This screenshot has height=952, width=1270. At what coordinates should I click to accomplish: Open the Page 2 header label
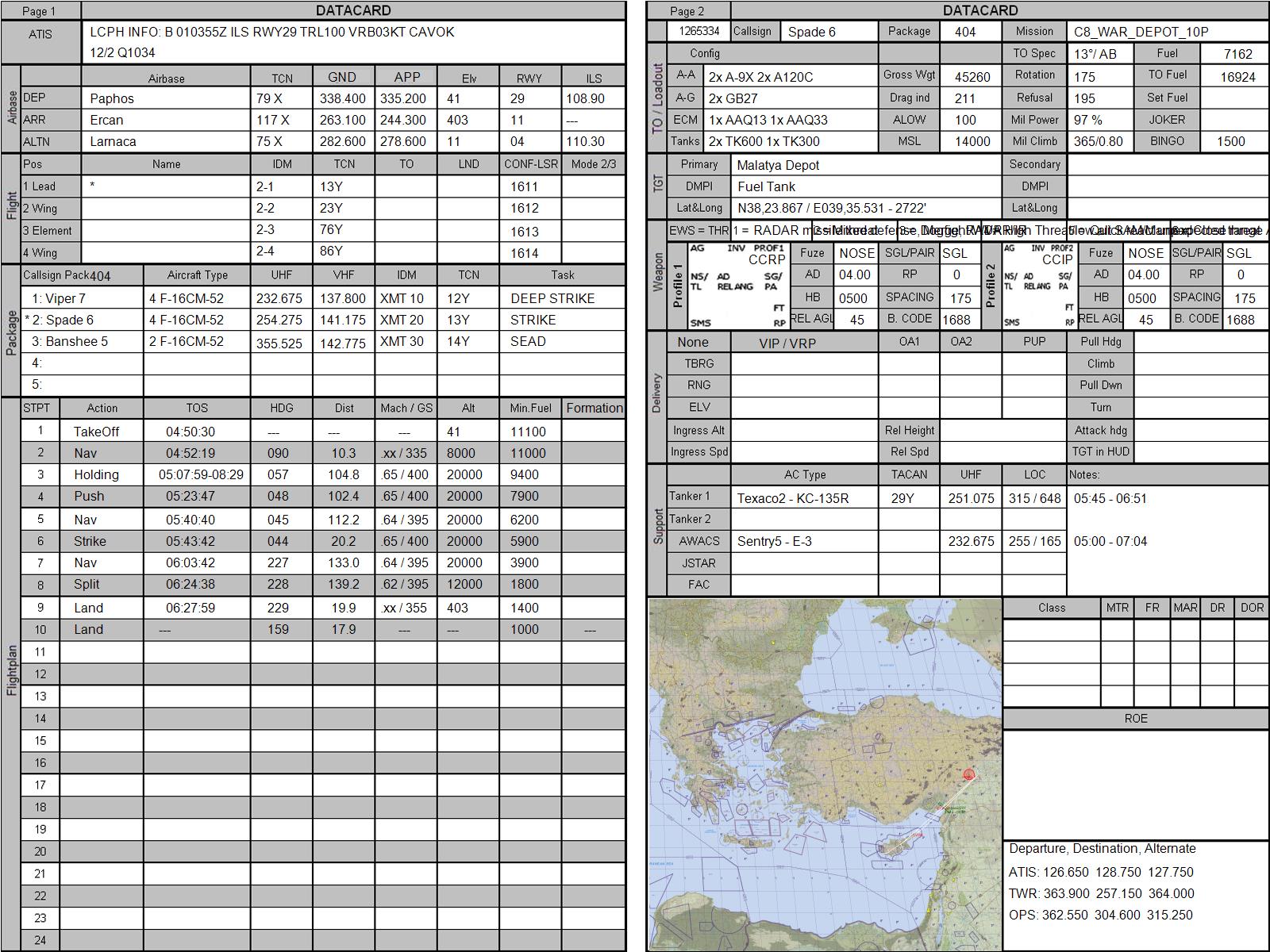(687, 11)
